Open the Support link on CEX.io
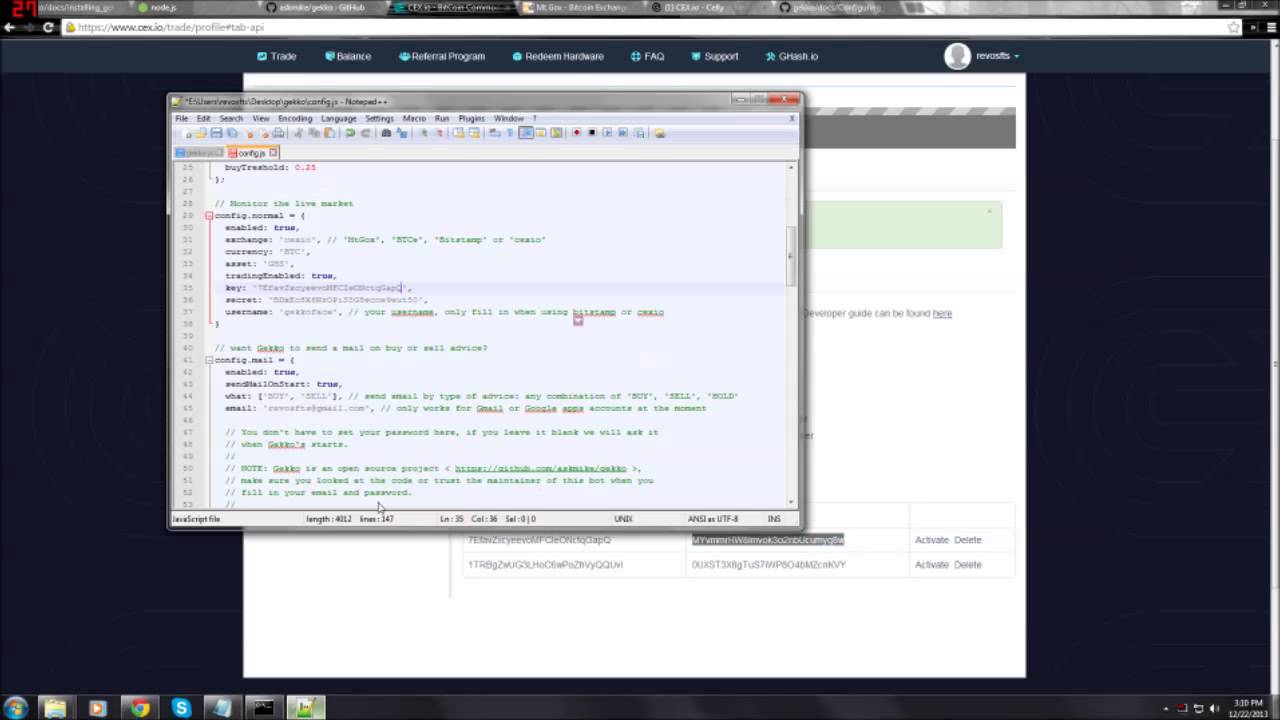Viewport: 1280px width, 720px height. point(715,56)
